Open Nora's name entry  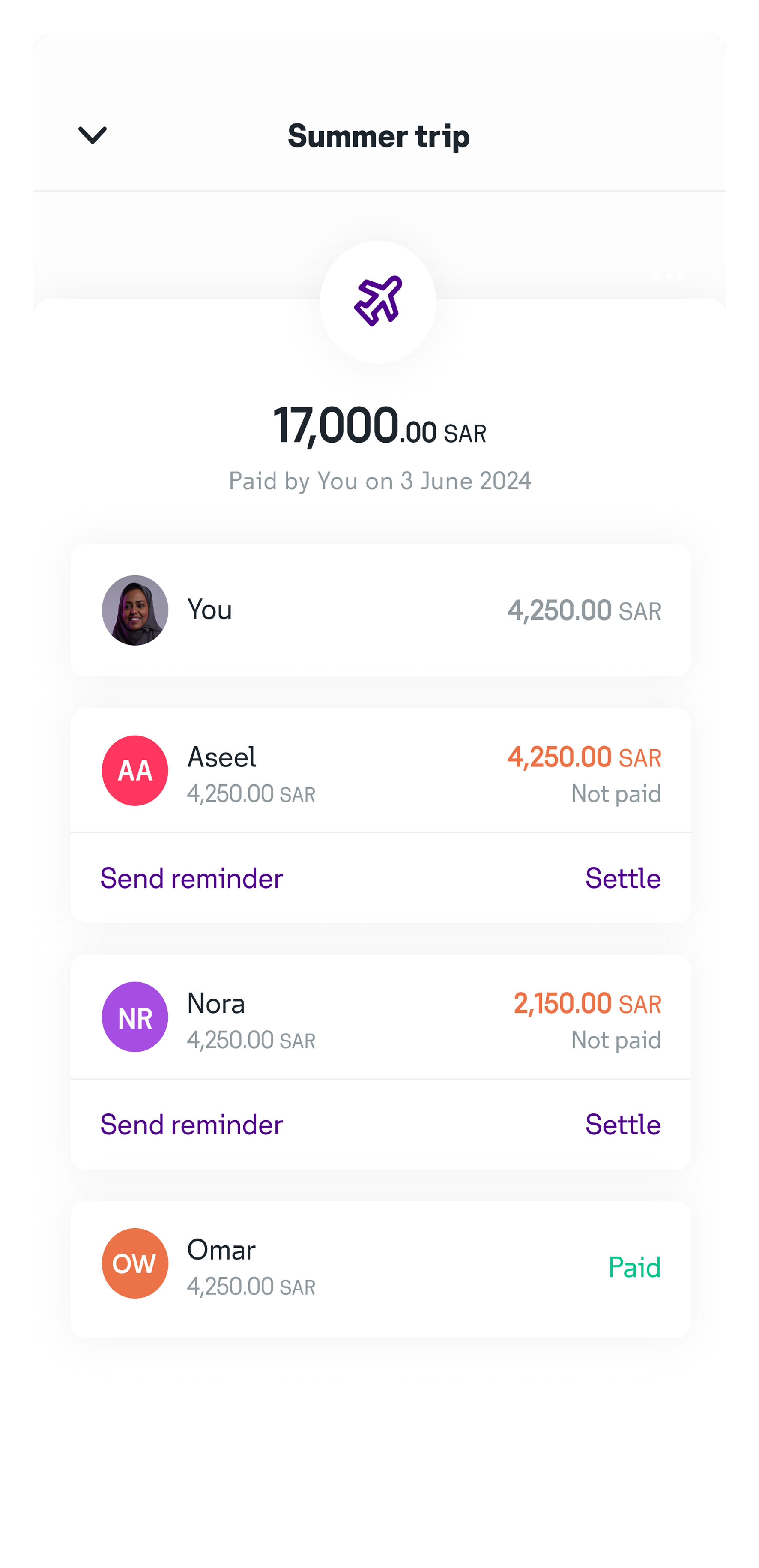tap(216, 1004)
